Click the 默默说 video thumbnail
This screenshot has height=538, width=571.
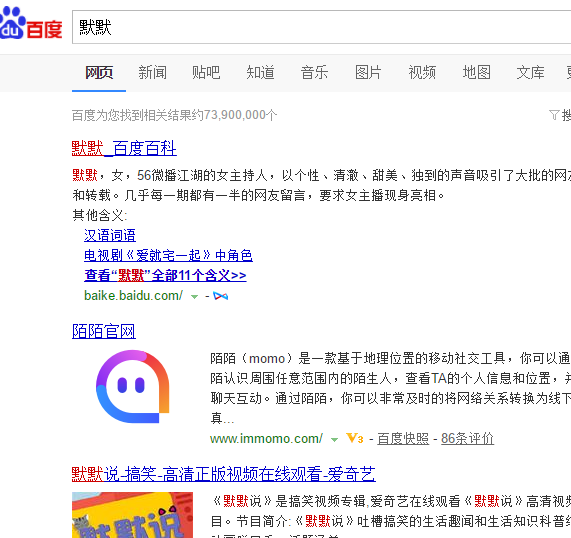[132, 515]
